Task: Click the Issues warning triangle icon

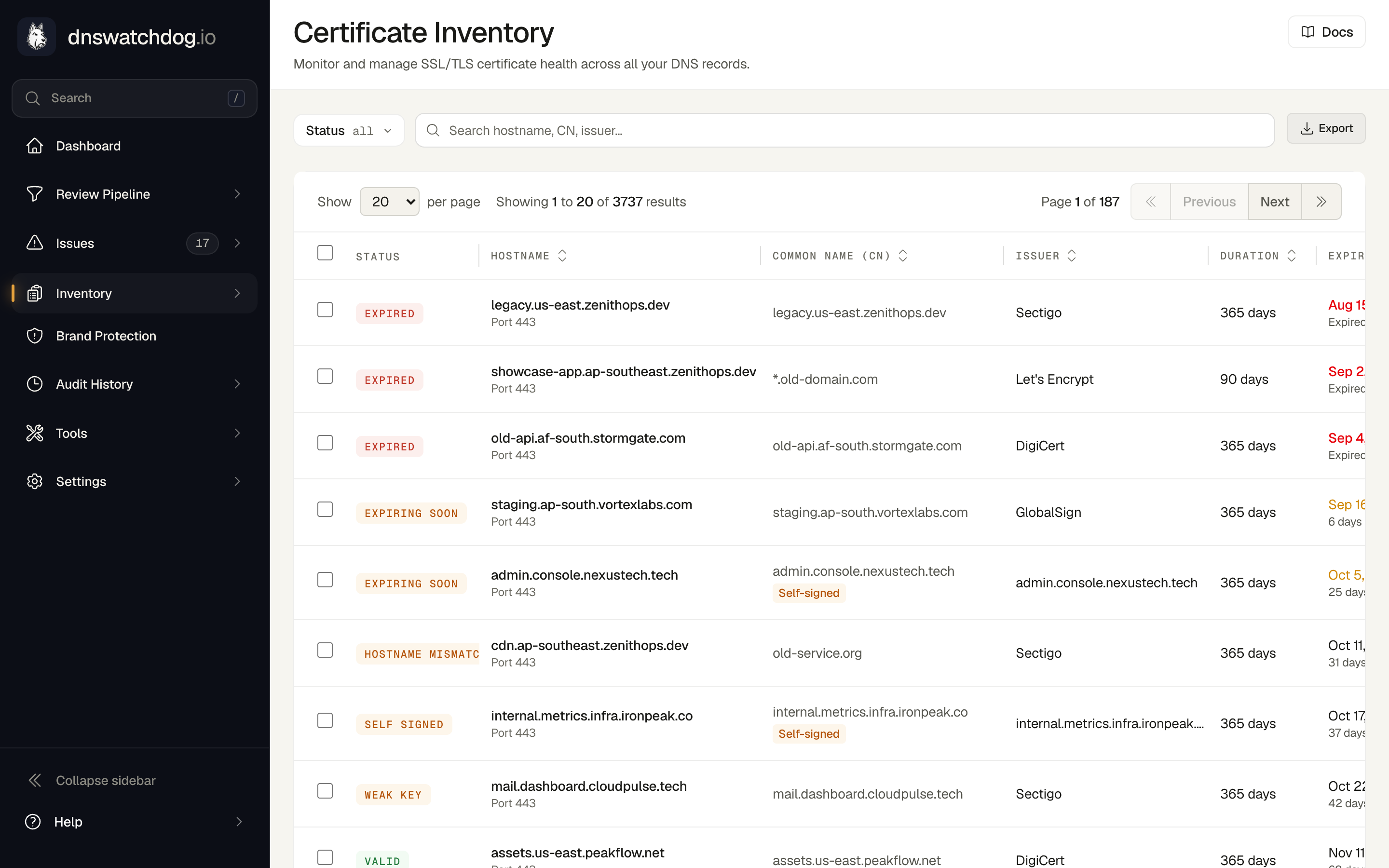Action: 34,243
